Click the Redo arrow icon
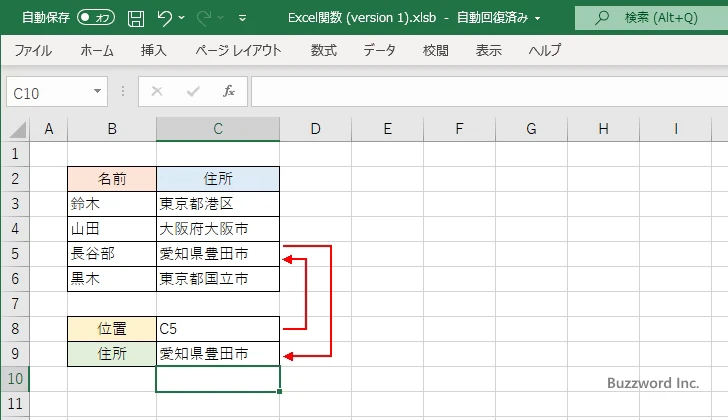 203,18
